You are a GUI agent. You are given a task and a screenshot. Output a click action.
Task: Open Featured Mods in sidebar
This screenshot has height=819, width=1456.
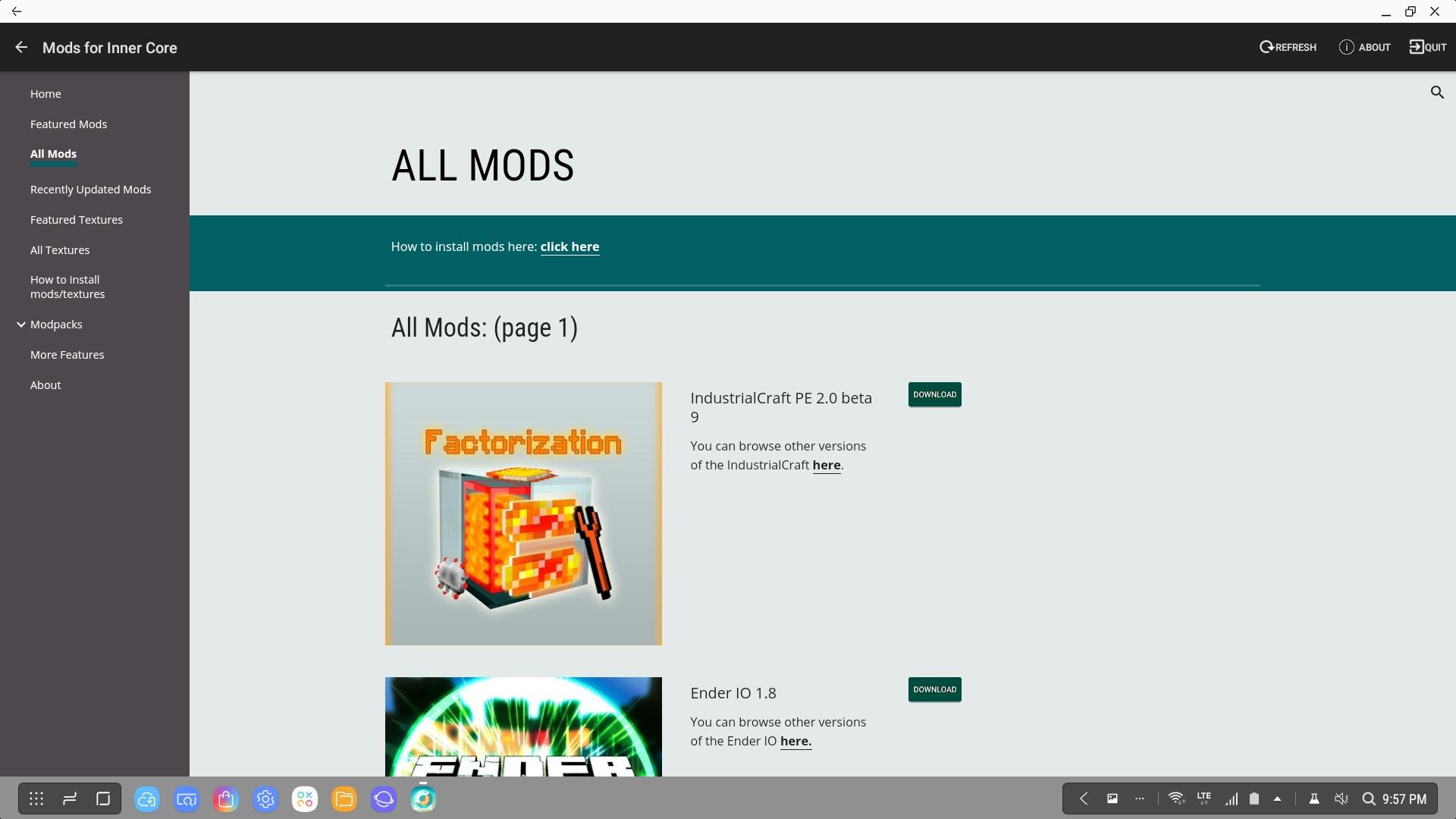68,124
